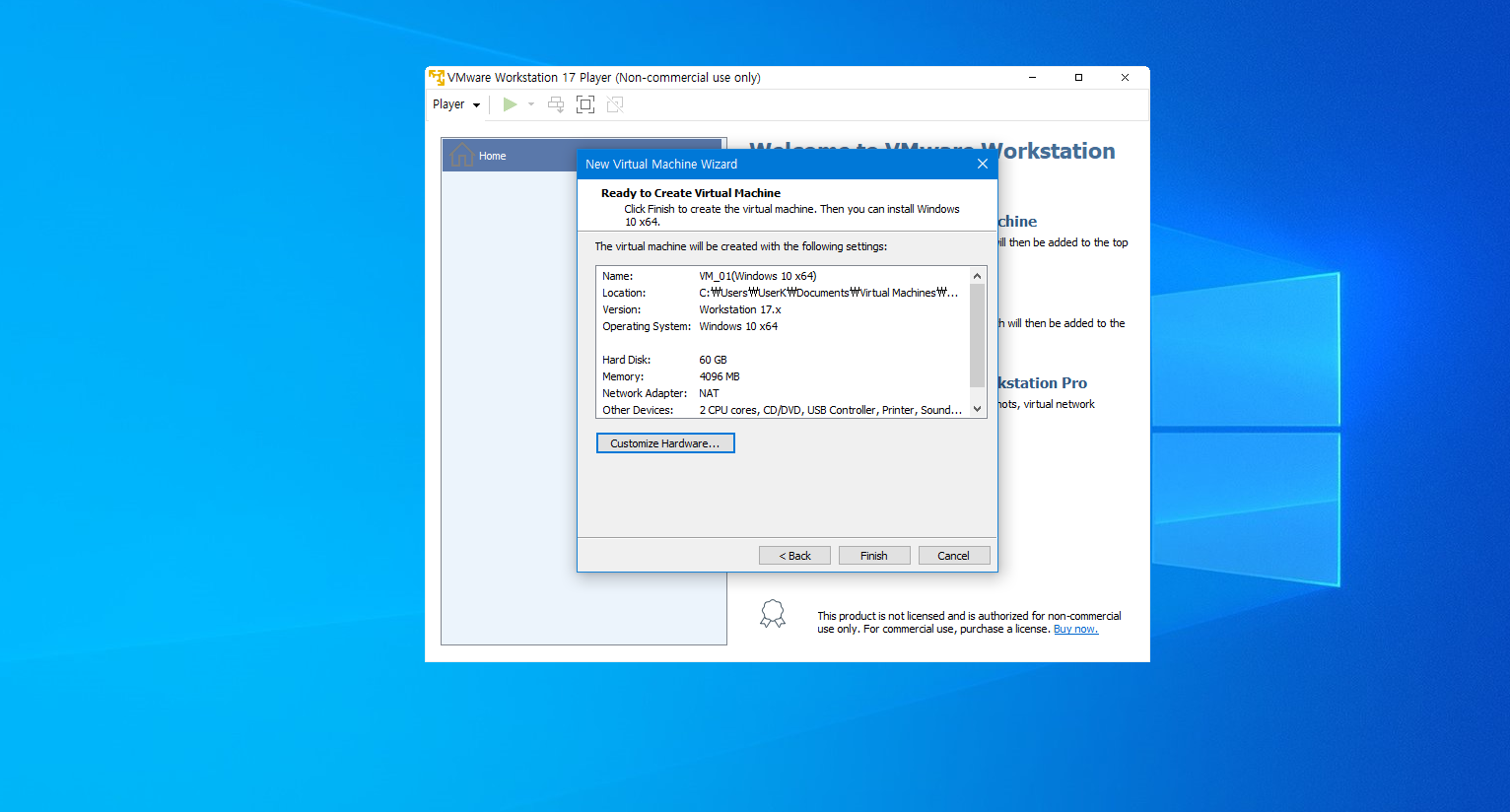The image size is (1510, 812).
Task: Click the settings list vertical scrollbar thumb
Action: (x=978, y=335)
